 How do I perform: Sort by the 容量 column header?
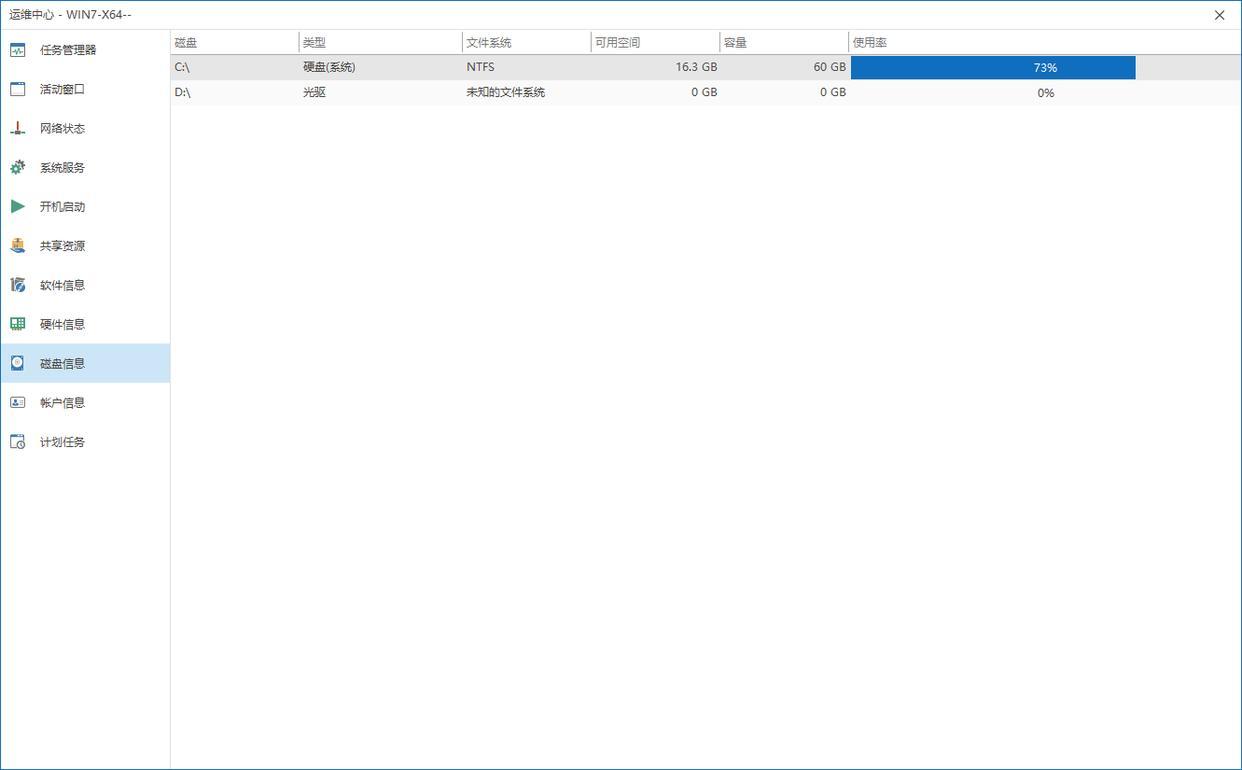pos(784,43)
